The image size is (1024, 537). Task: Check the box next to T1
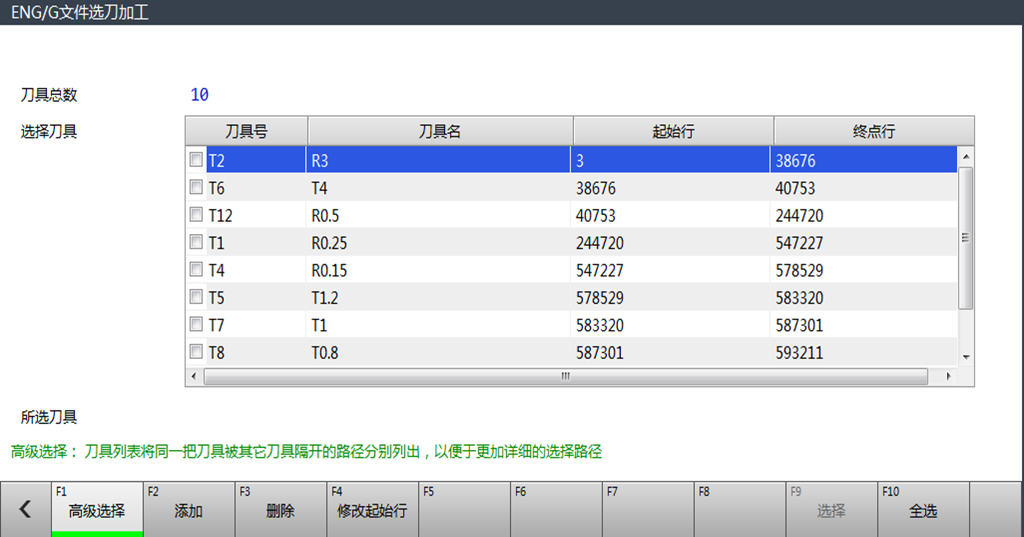(196, 242)
